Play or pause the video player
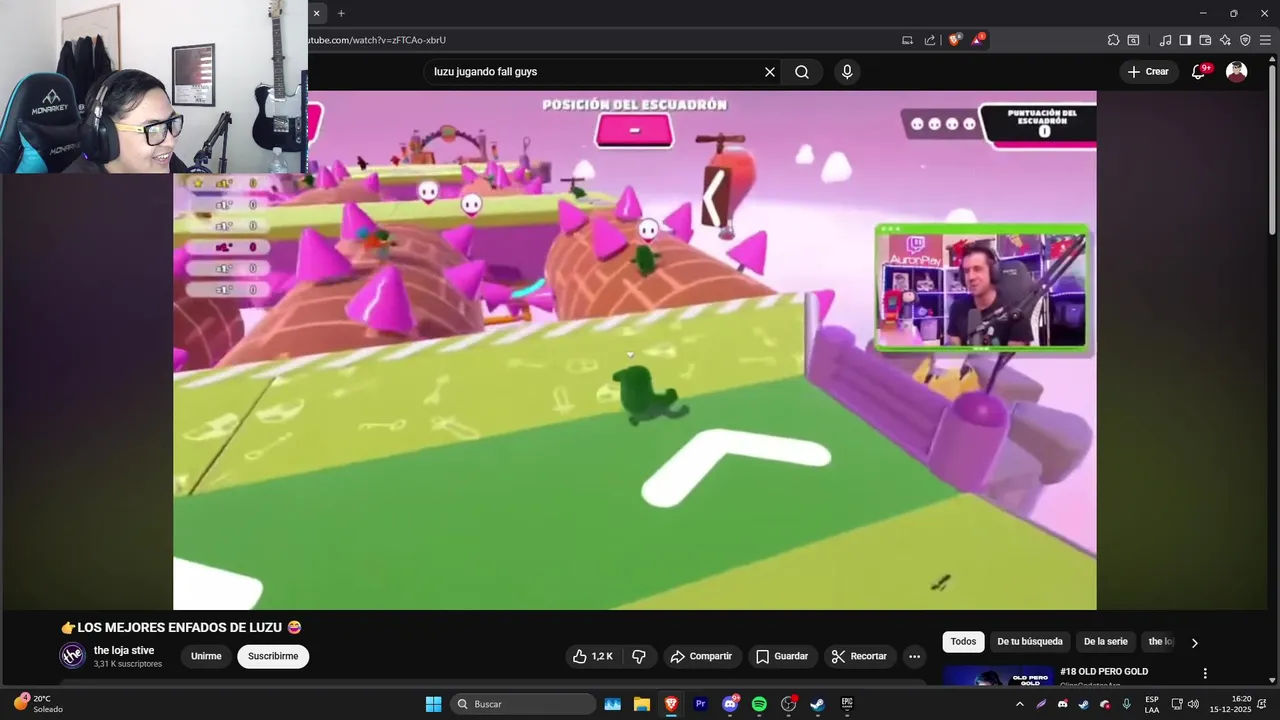 634,350
